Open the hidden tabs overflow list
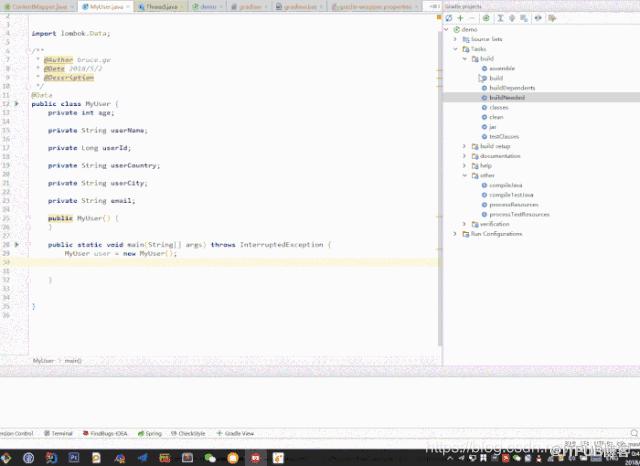This screenshot has width=640, height=466. (433, 7)
